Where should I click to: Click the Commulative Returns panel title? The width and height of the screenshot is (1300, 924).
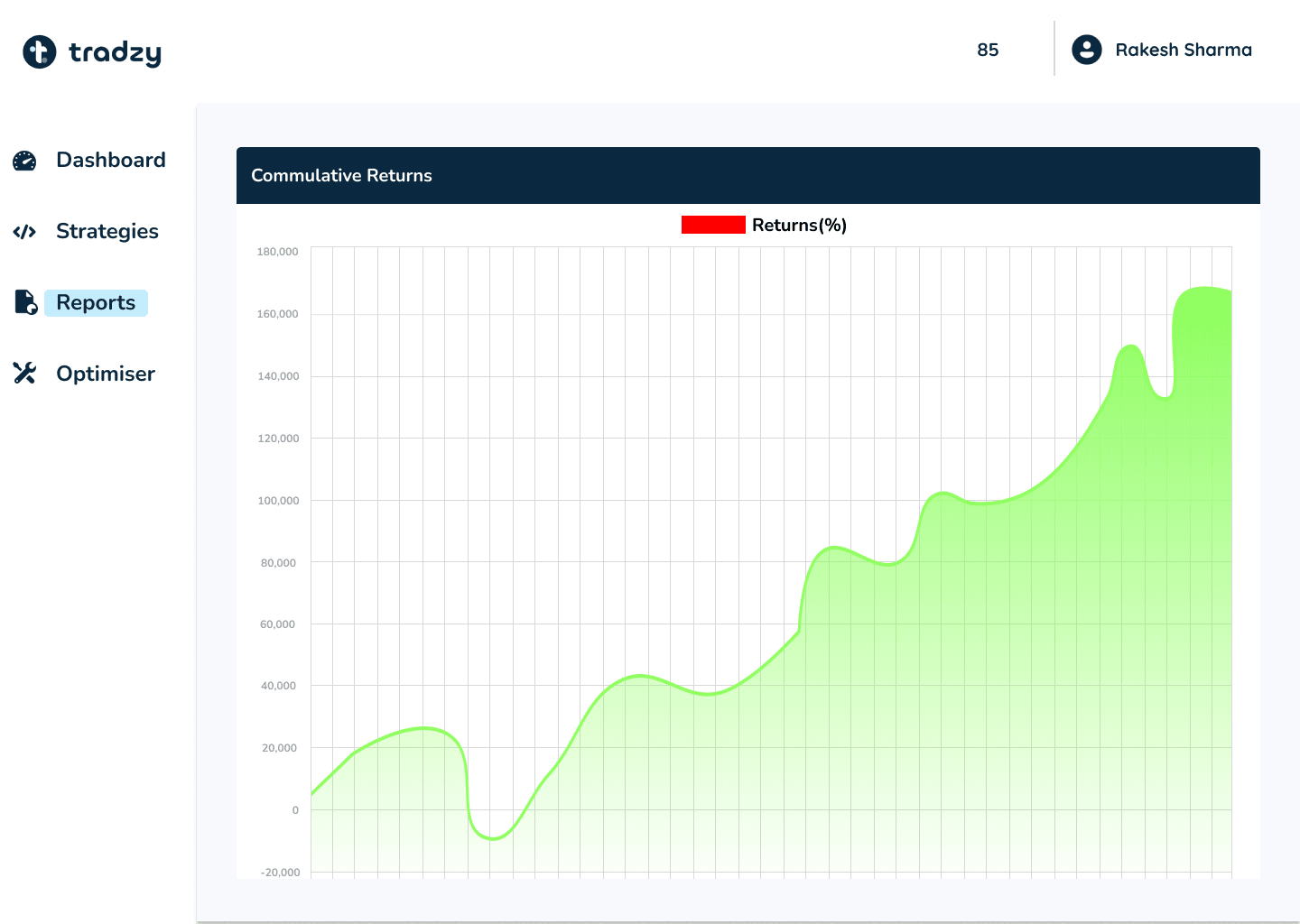pyautogui.click(x=341, y=175)
